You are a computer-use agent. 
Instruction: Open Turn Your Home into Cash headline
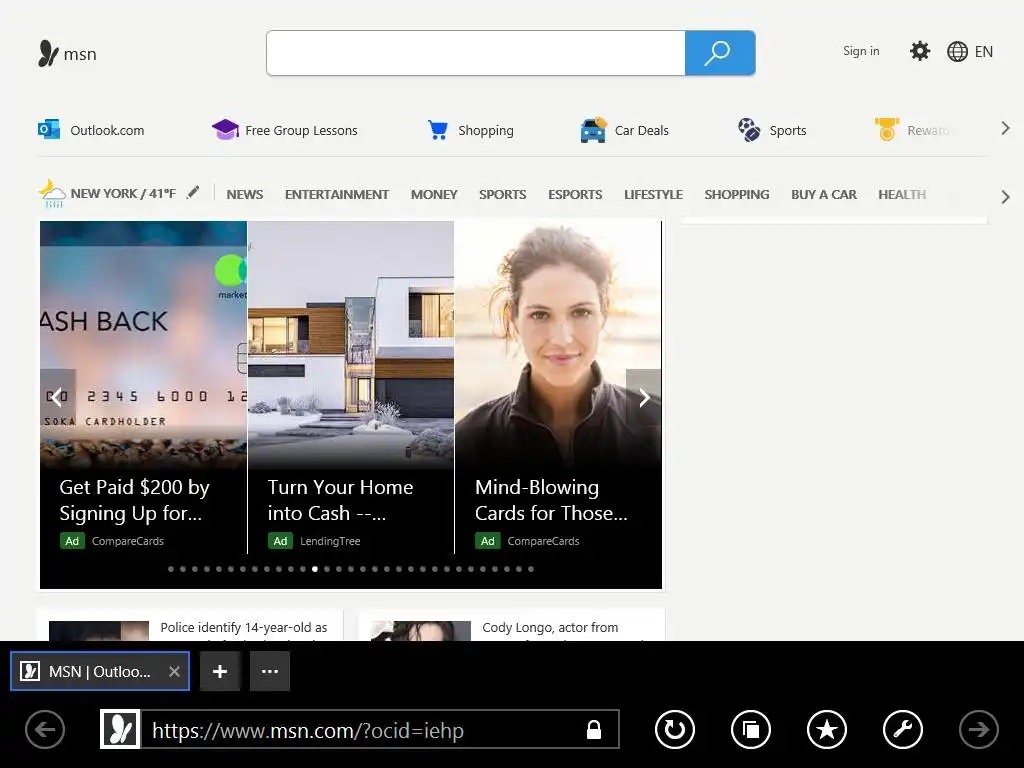[340, 500]
